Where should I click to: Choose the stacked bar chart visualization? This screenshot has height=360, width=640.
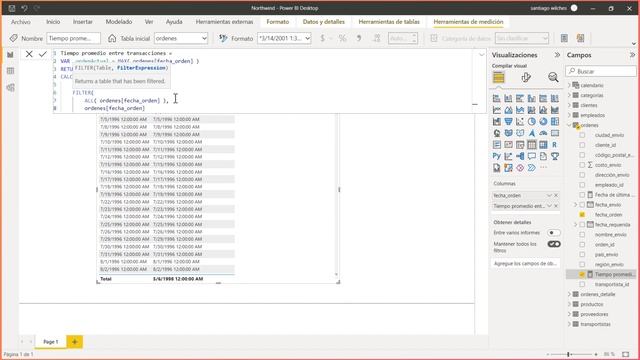(x=496, y=98)
